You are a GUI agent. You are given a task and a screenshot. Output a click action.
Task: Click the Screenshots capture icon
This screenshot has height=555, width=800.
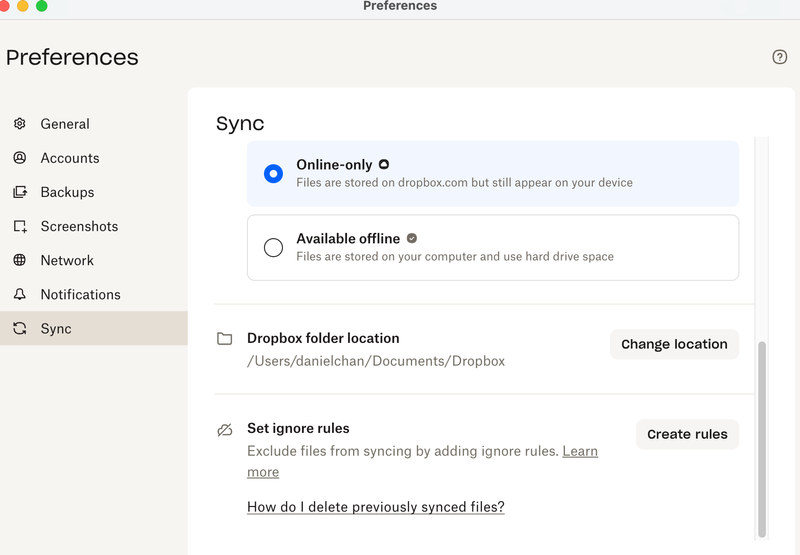[x=20, y=226]
